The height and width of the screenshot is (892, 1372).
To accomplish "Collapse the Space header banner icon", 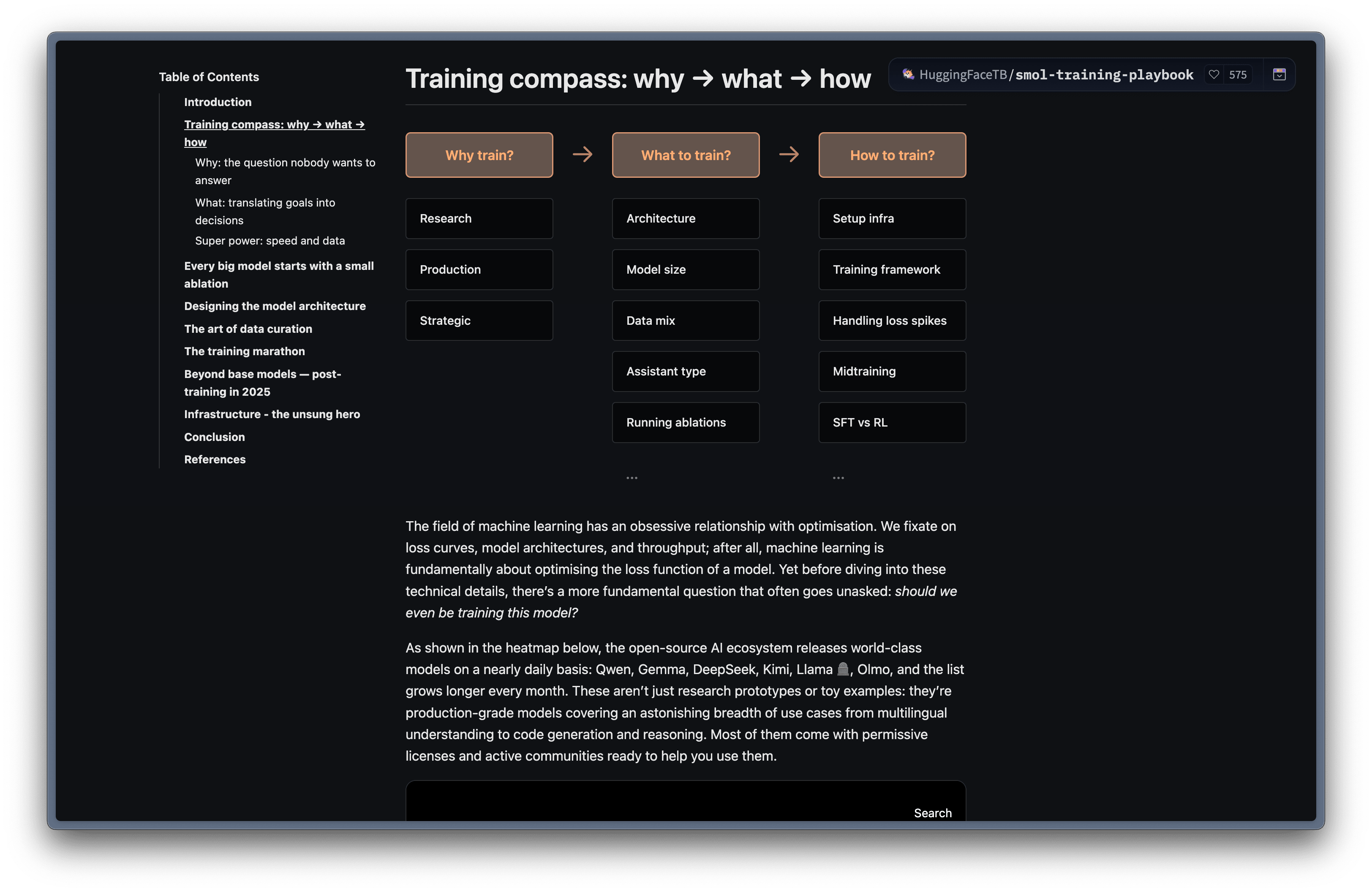I will (x=1279, y=75).
